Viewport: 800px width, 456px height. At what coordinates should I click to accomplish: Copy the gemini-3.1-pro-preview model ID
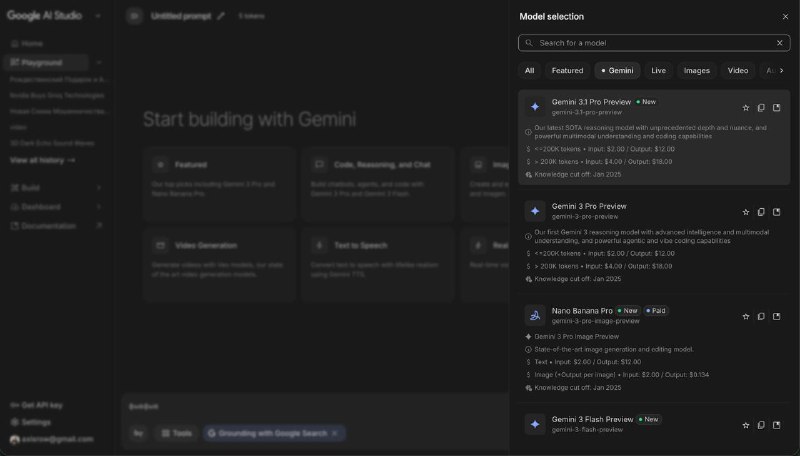pos(761,108)
